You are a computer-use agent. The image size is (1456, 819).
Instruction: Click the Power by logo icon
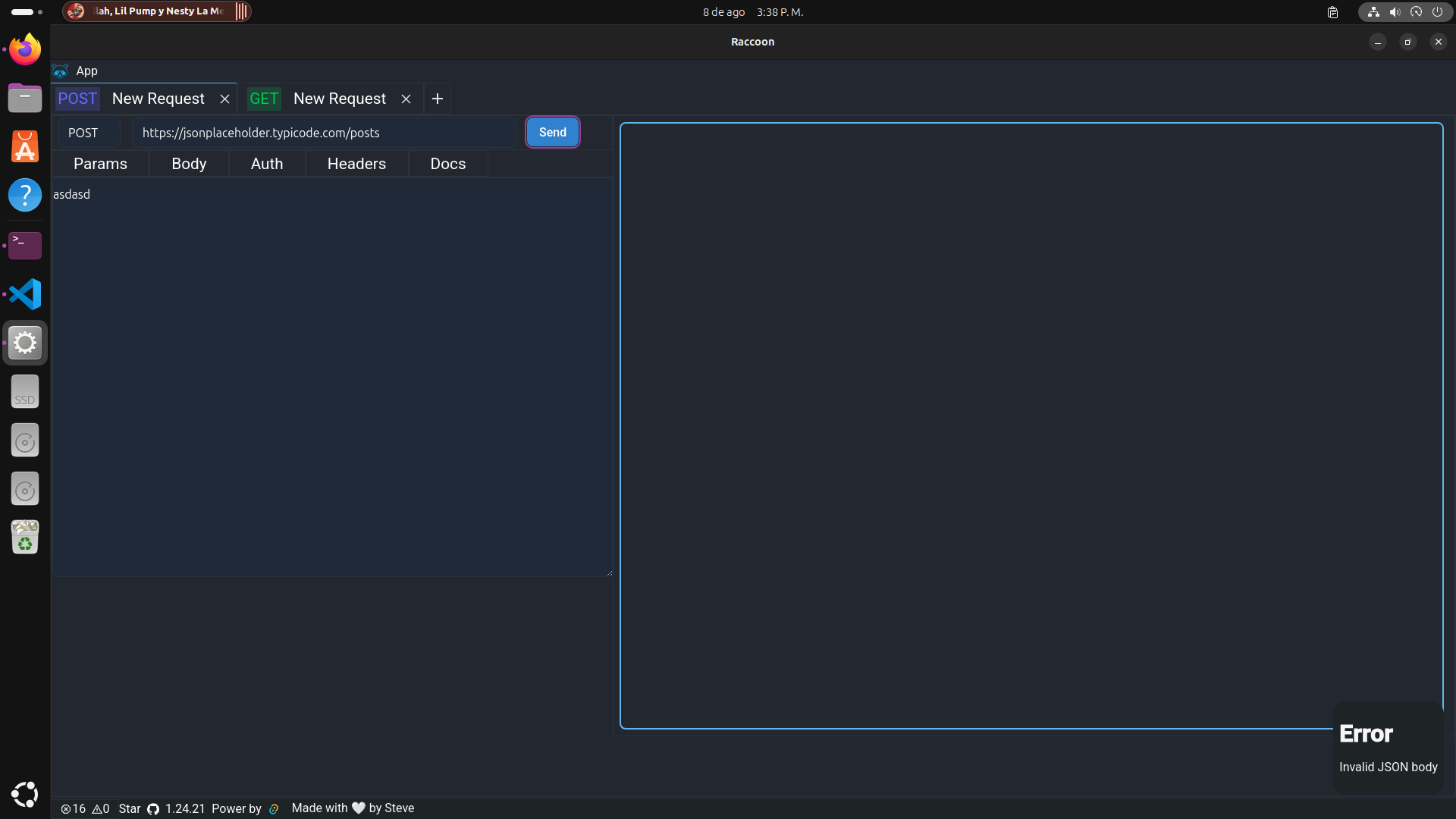click(x=274, y=809)
